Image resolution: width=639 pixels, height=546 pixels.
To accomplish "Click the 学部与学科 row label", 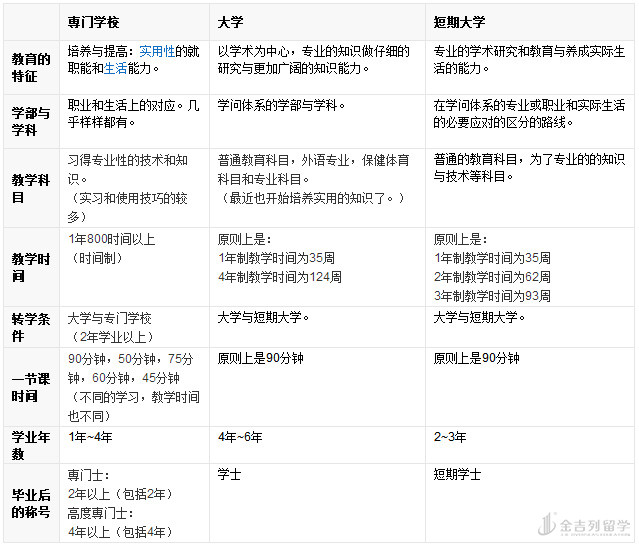I will pos(30,121).
